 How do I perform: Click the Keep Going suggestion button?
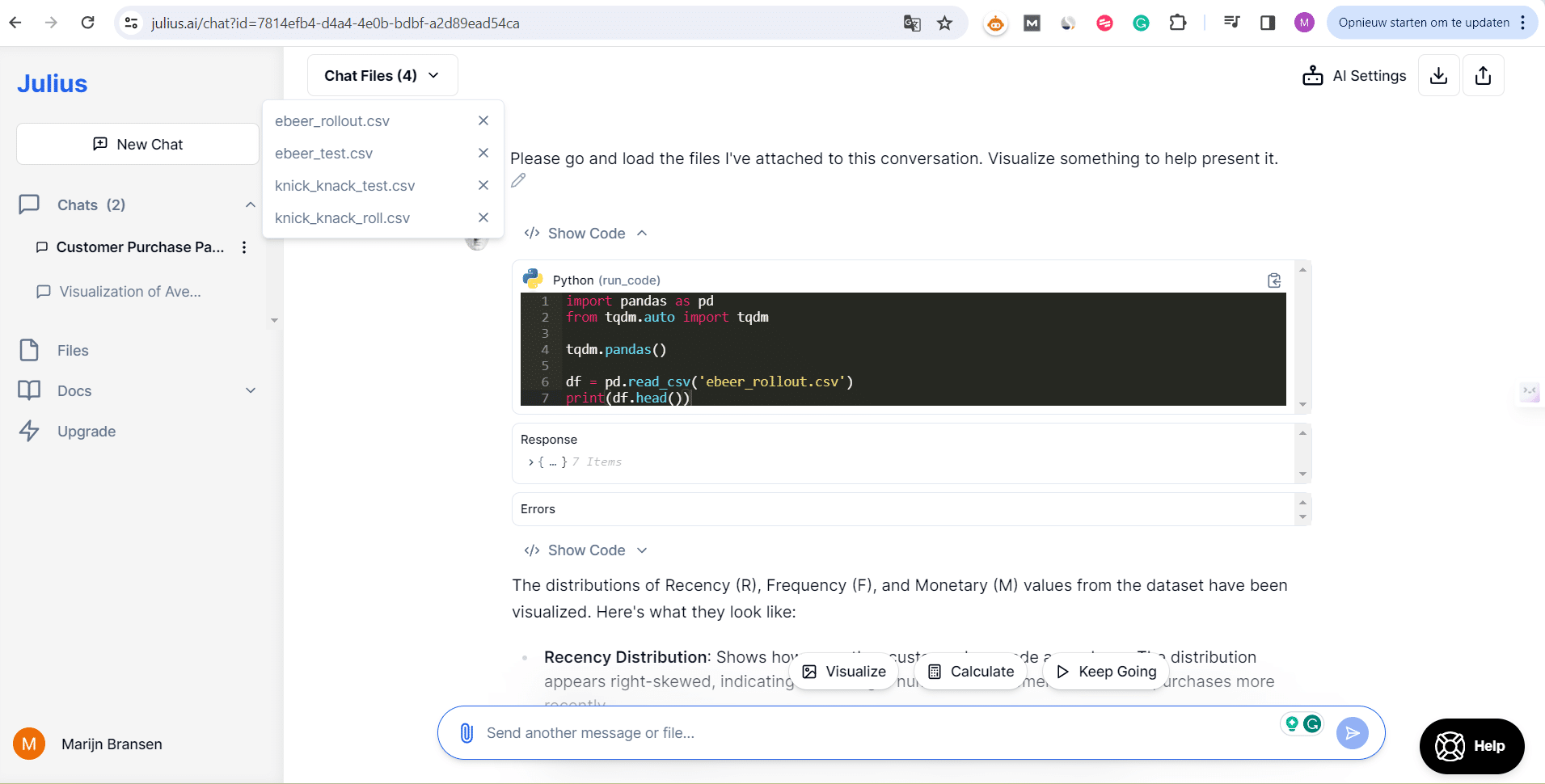[1106, 672]
